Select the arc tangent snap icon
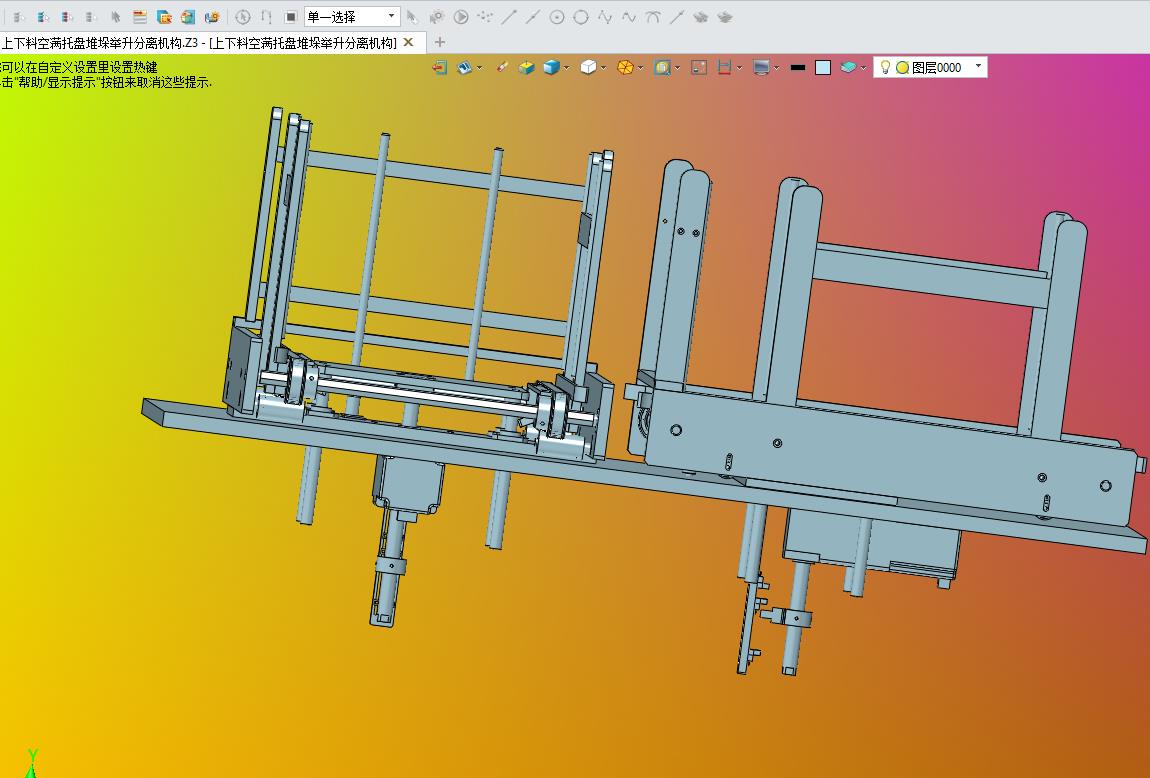Screen dimensions: 1150x778 click(653, 16)
